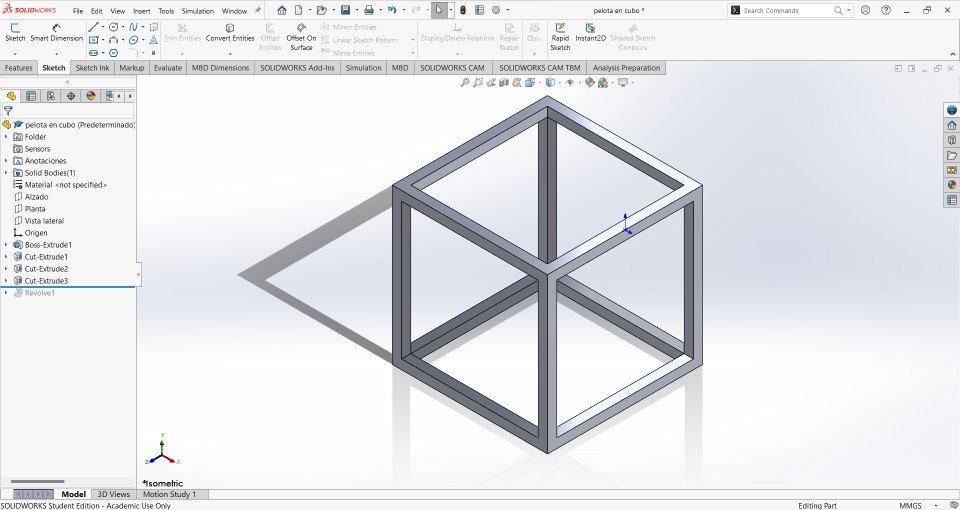Viewport: 960px width, 510px height.
Task: Open the Motion Study 1 tab
Action: coord(169,494)
